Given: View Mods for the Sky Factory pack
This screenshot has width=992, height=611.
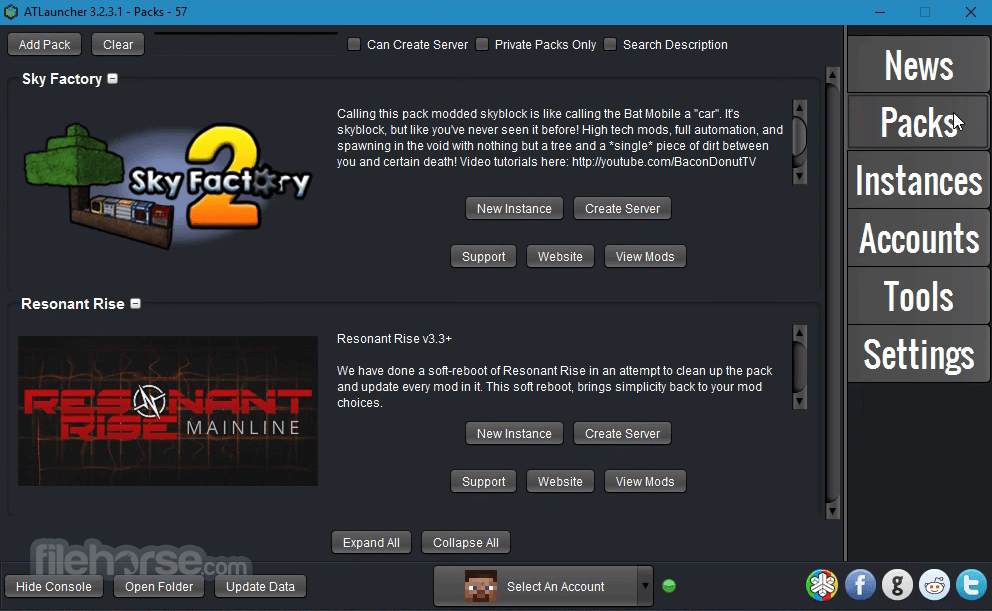Looking at the screenshot, I should click(x=645, y=256).
